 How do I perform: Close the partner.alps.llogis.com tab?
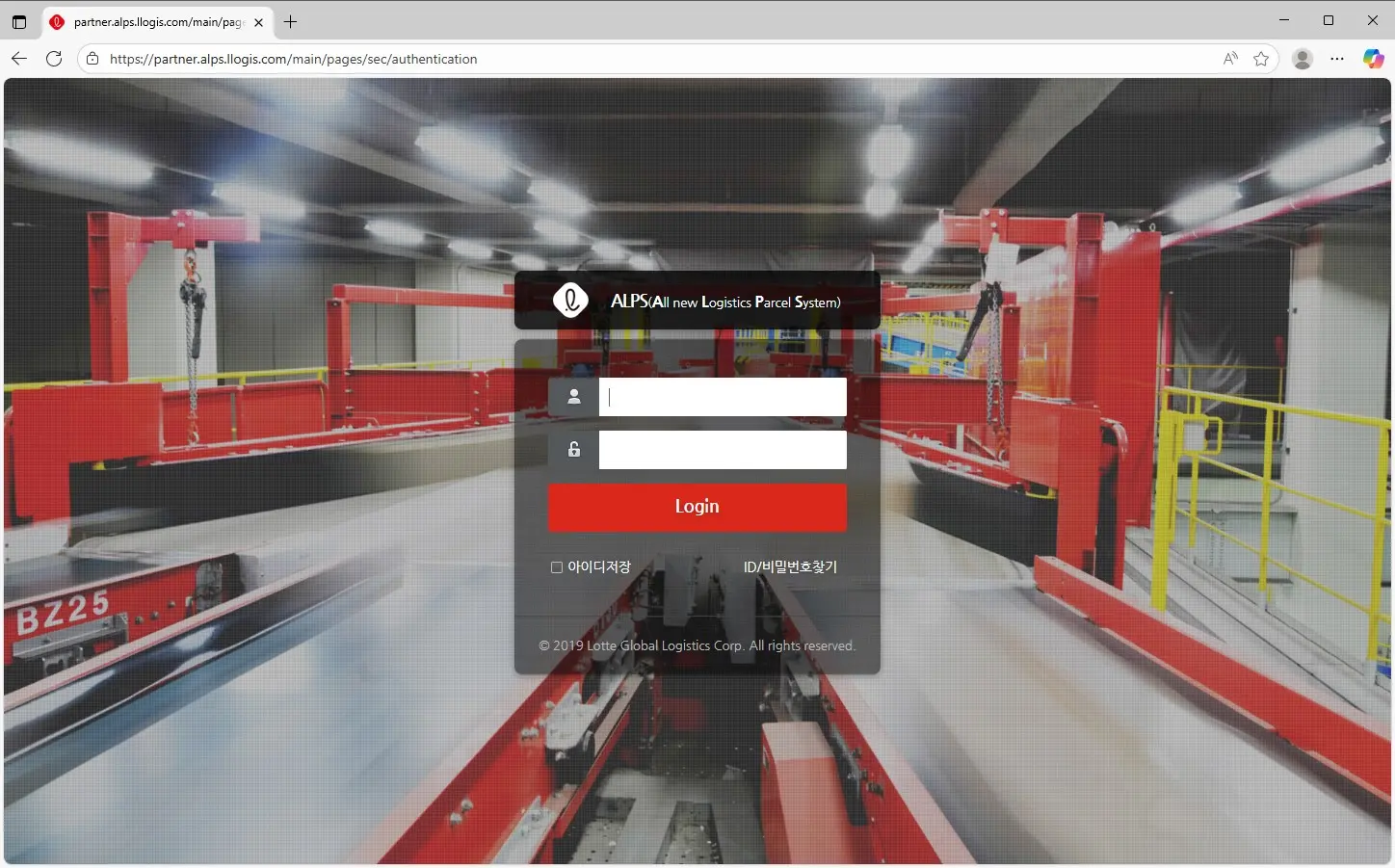coord(258,21)
